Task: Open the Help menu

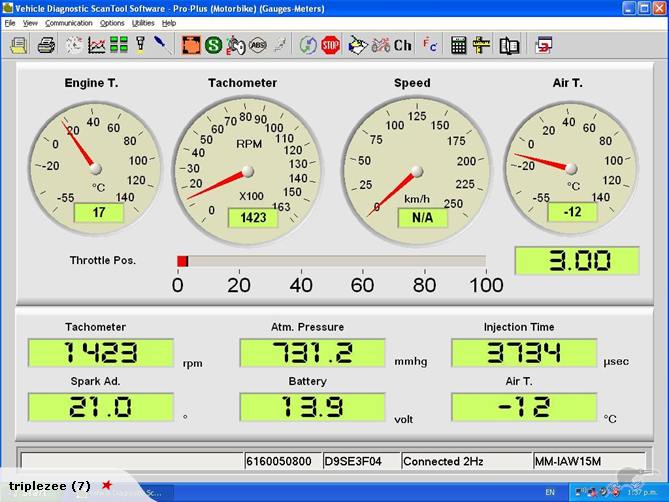Action: [x=169, y=23]
